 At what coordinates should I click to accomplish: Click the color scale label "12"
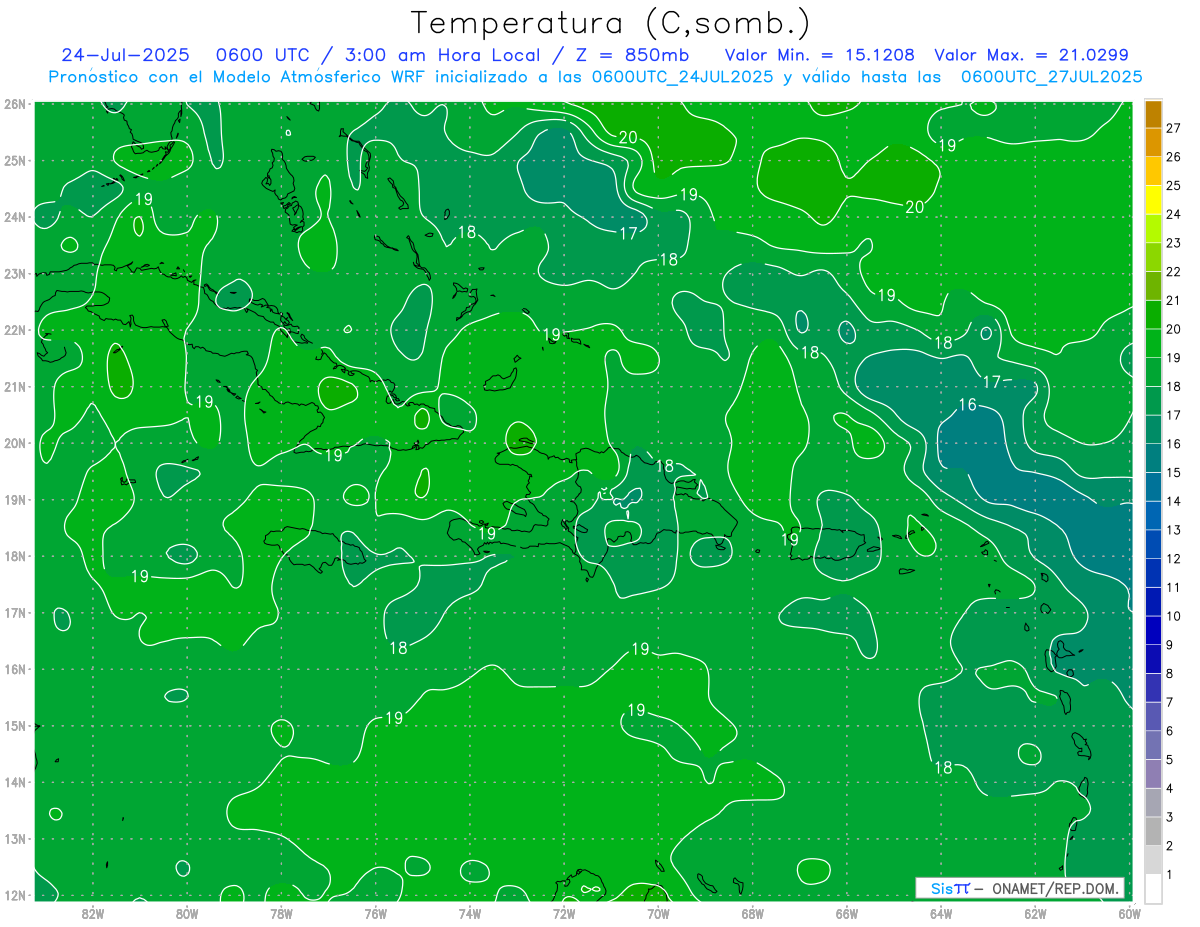coord(1173,558)
